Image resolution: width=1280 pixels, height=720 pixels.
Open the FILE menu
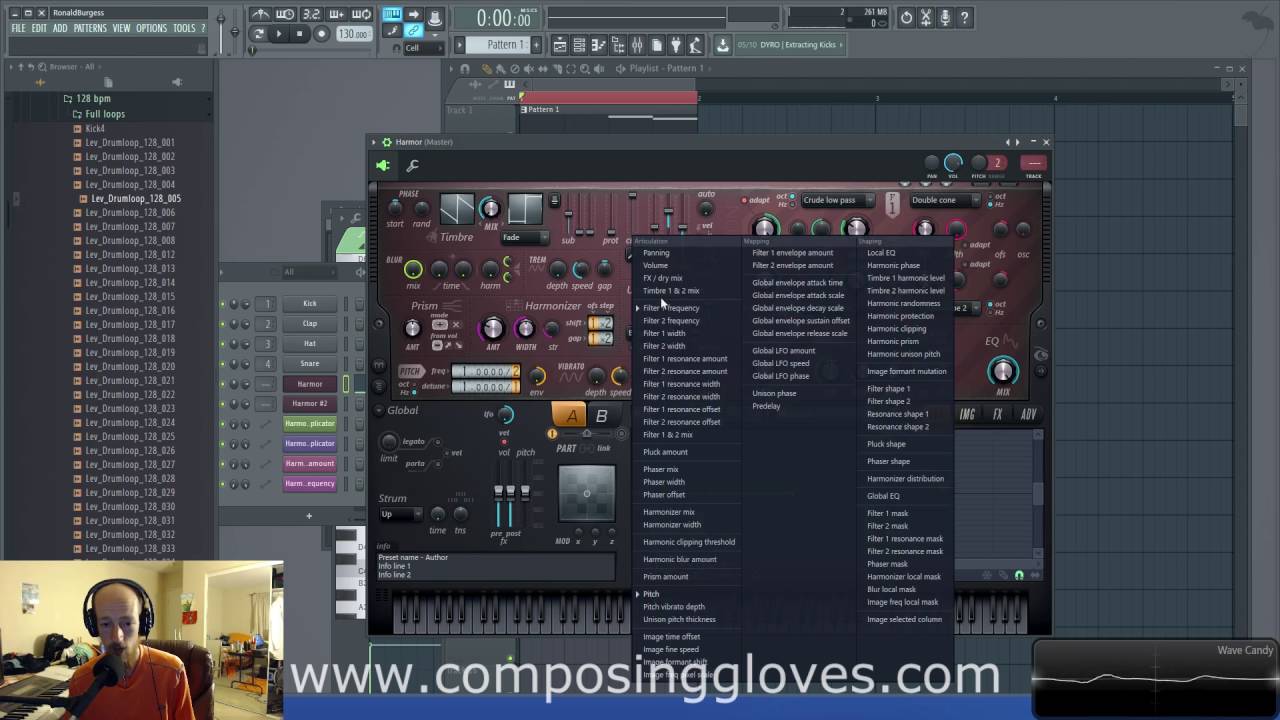(x=18, y=28)
